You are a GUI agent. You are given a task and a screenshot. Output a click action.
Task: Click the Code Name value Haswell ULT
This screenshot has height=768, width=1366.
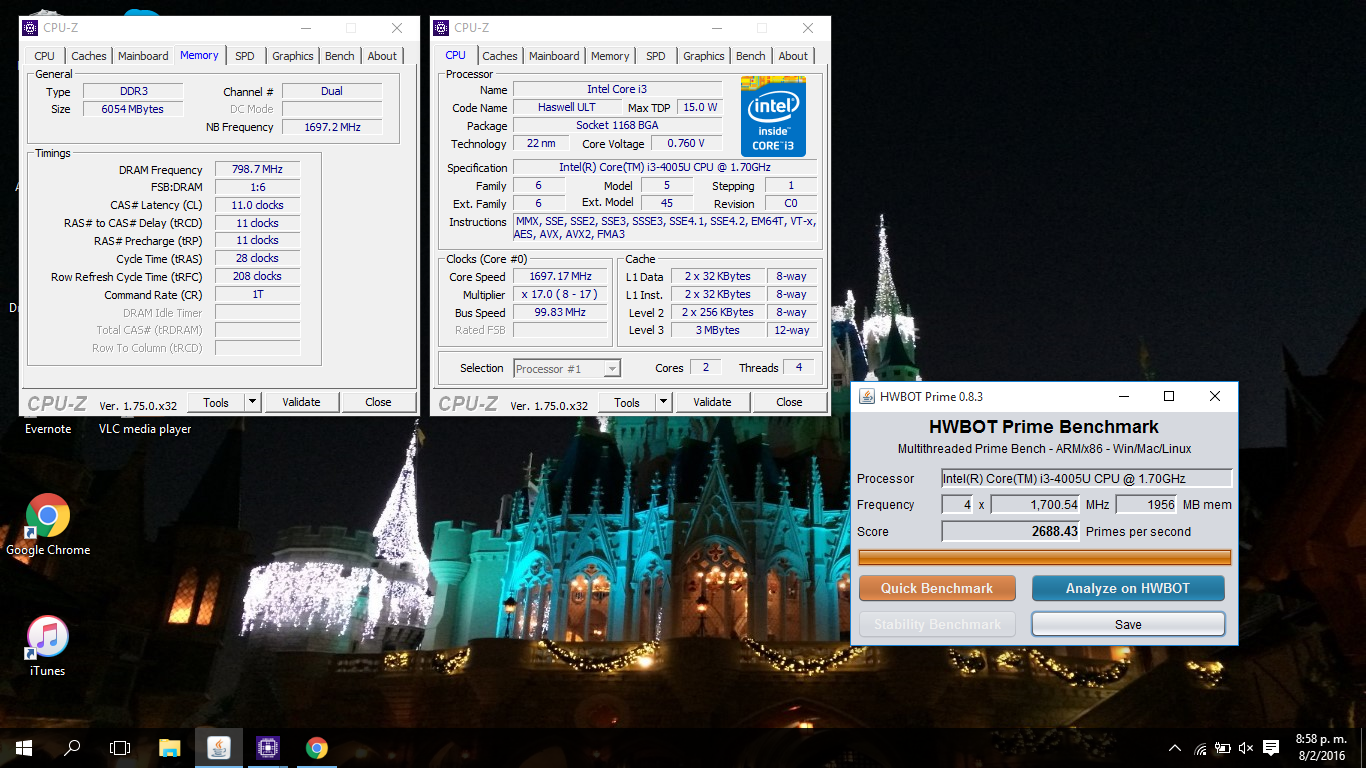point(566,107)
